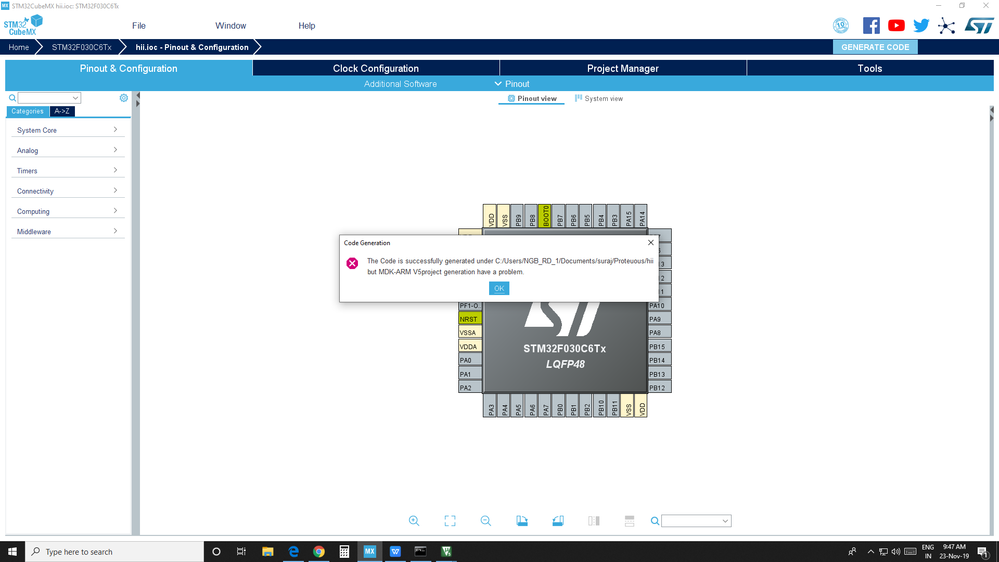Open the settings gear in category panel
The image size is (999, 562).
coord(124,98)
